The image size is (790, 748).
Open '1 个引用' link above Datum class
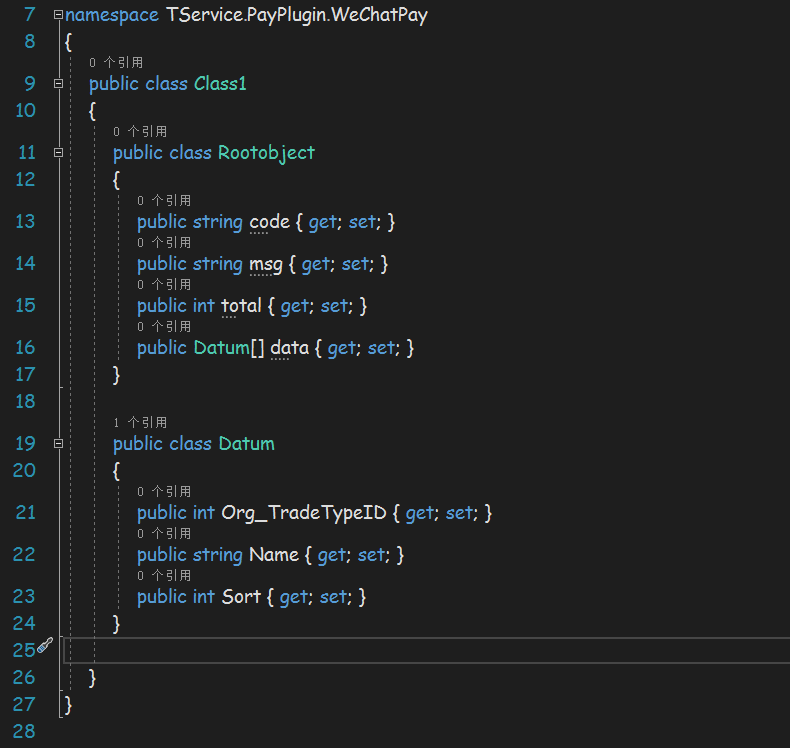coord(140,422)
